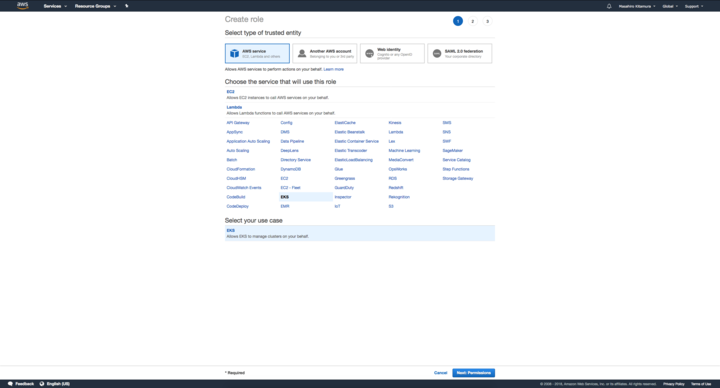This screenshot has height=388, width=720.
Task: Open the Support dropdown menu
Action: tap(694, 6)
